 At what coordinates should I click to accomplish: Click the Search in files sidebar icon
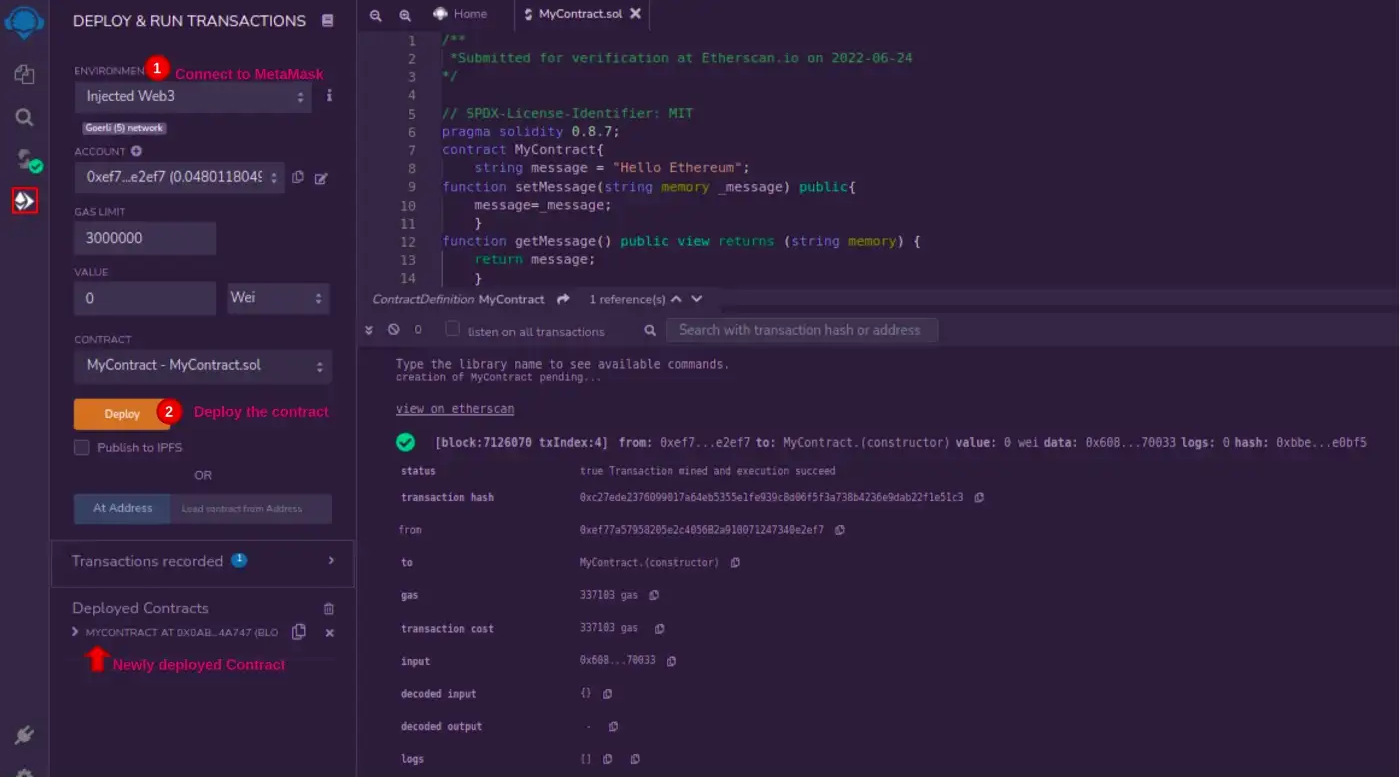tap(24, 118)
